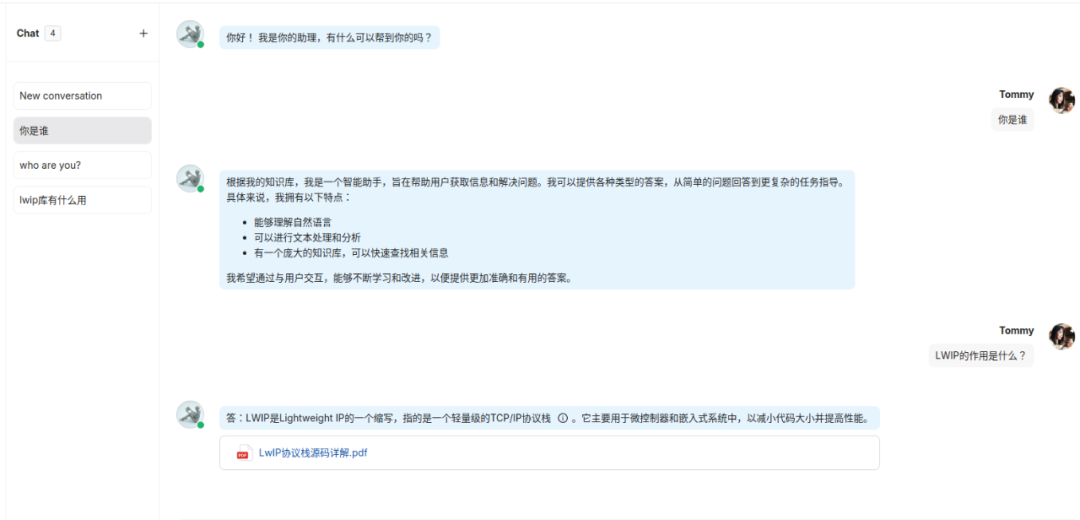Screen dimensions: 1080x520
Task: Click the Chat heading in the sidebar
Action: [x=27, y=33]
